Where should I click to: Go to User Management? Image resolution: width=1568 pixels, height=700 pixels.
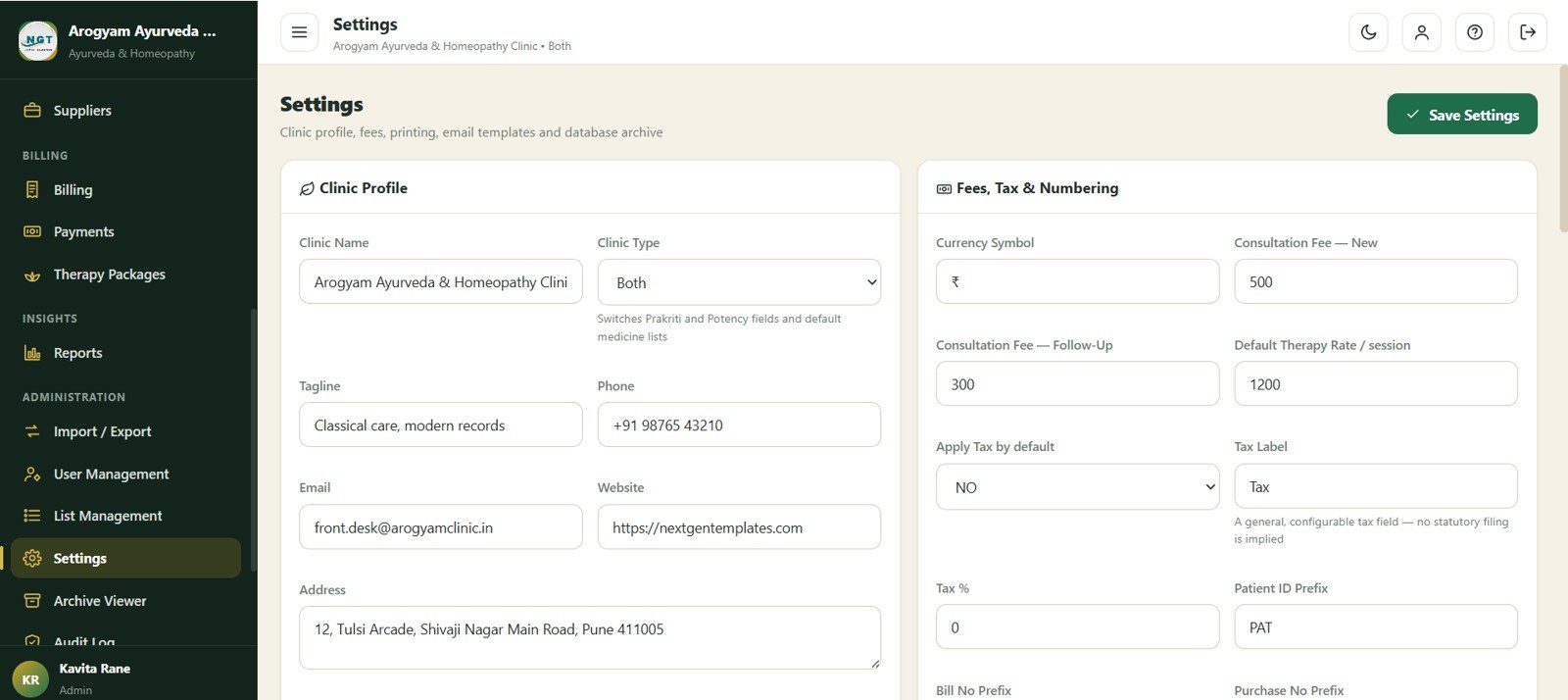coord(126,474)
